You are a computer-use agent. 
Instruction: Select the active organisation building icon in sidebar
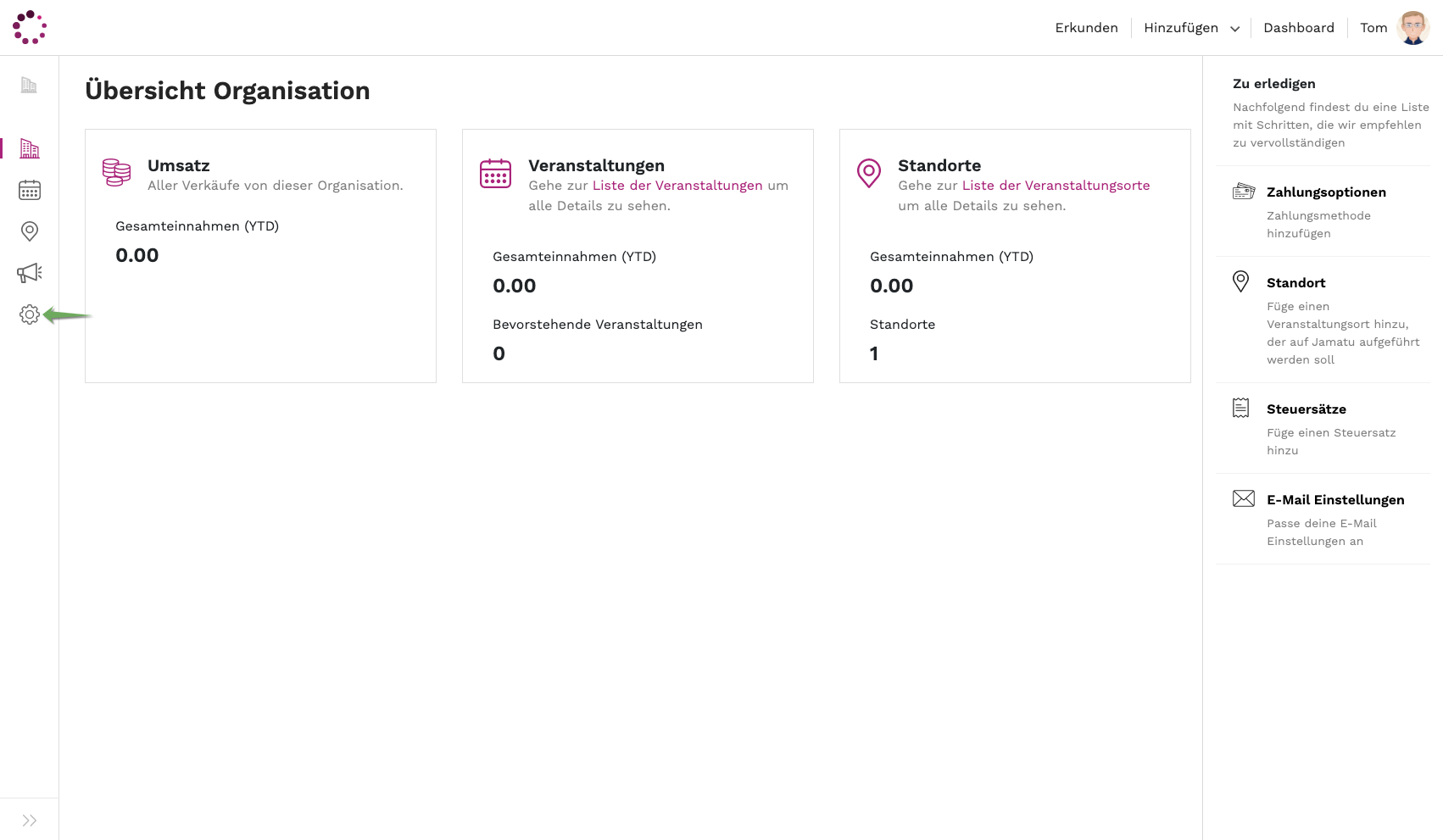click(30, 148)
